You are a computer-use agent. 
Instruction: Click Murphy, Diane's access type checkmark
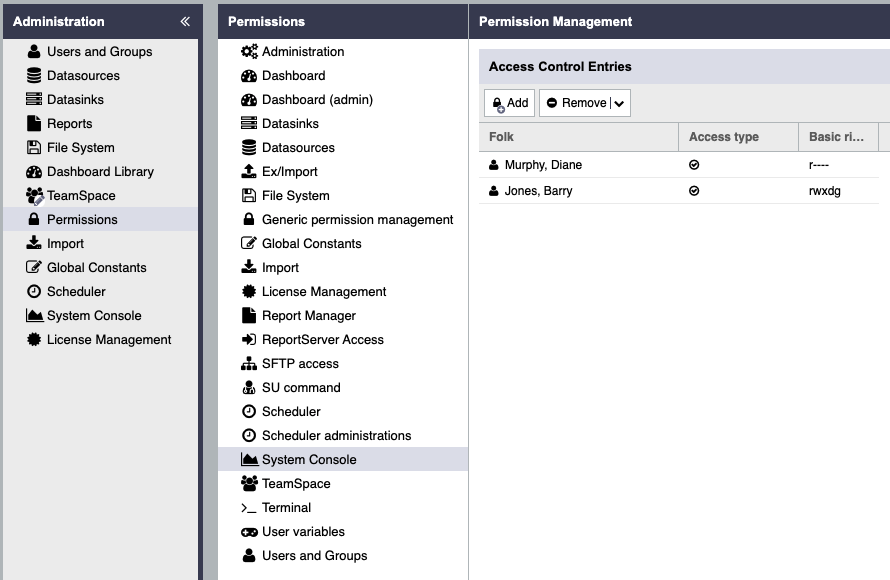coord(694,165)
